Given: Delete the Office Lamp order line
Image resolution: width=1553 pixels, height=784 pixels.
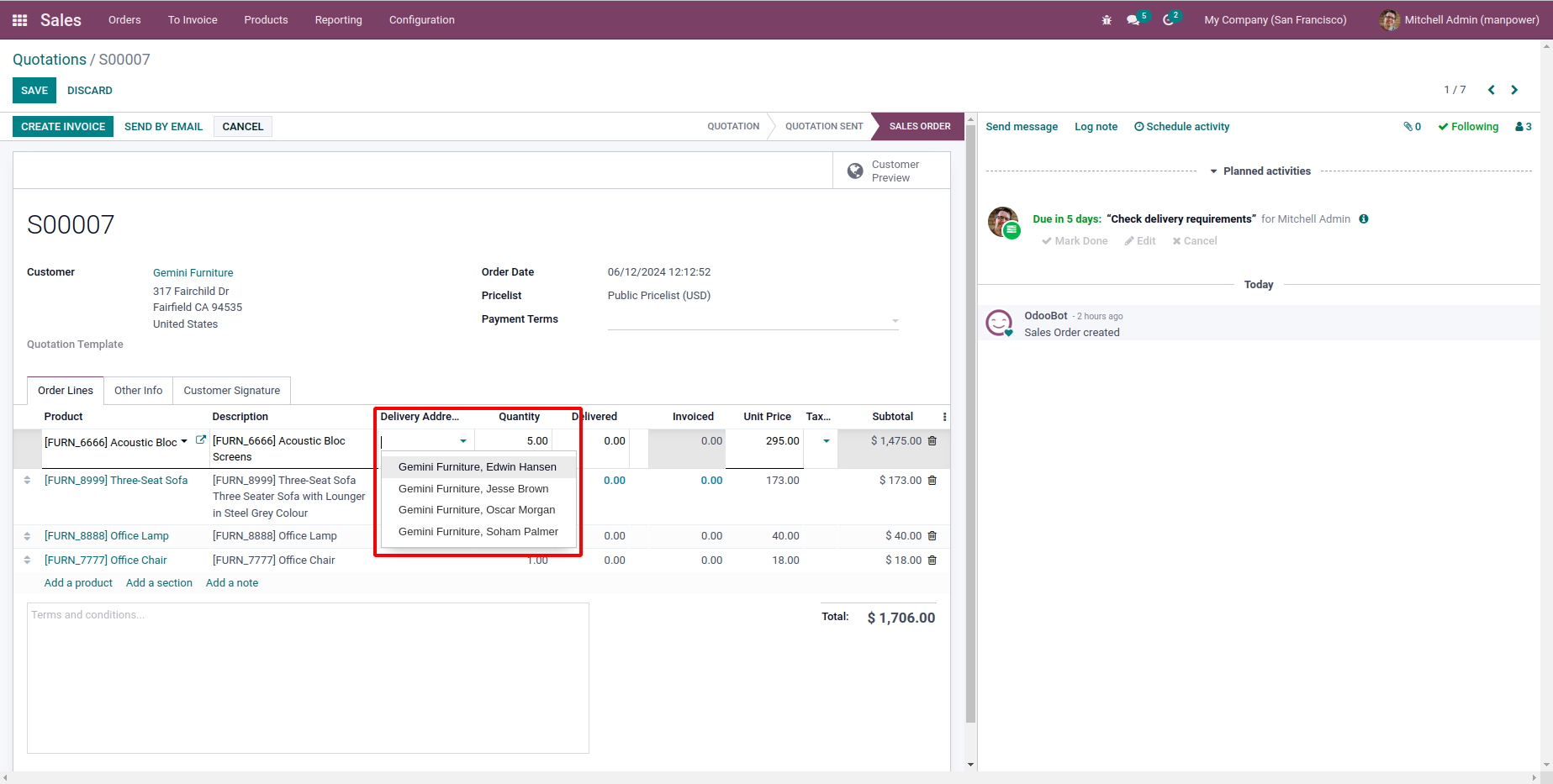Looking at the screenshot, I should [x=932, y=536].
